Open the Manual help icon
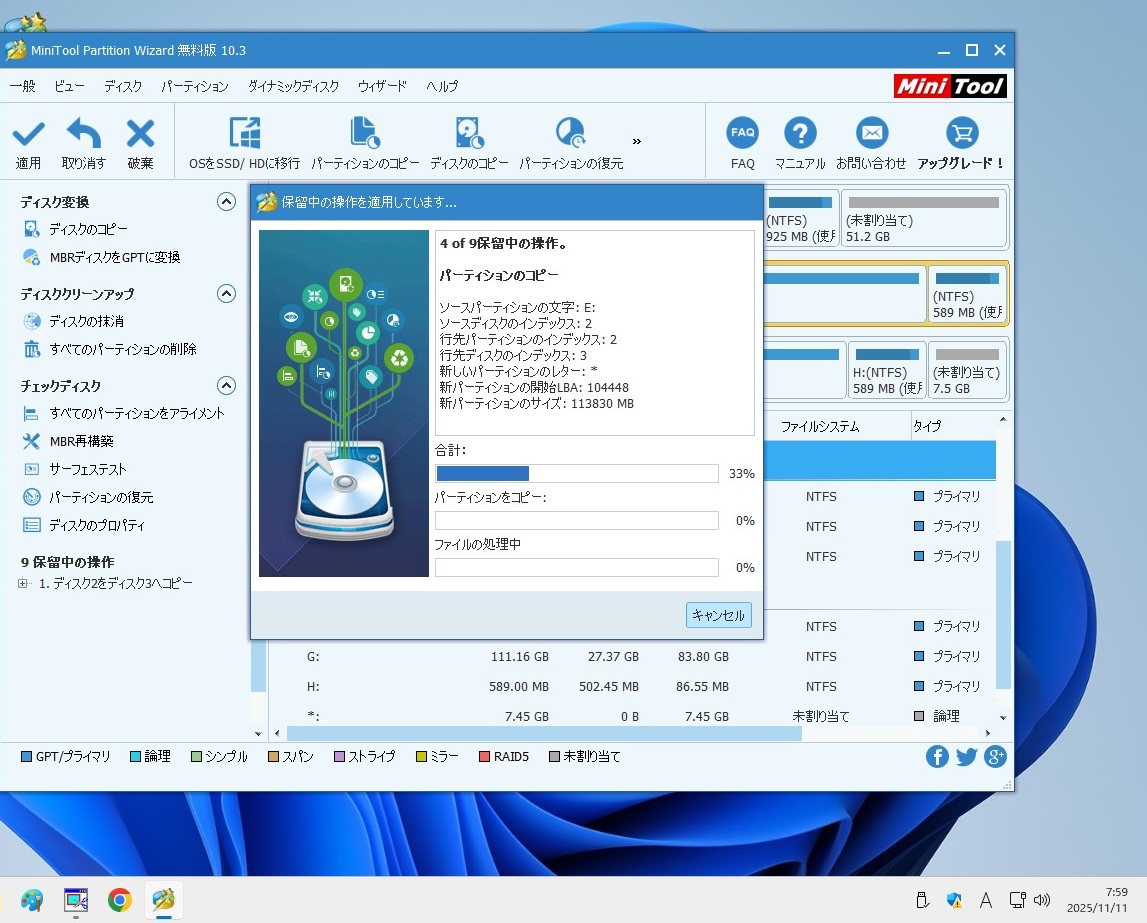1147x923 pixels. [x=800, y=133]
